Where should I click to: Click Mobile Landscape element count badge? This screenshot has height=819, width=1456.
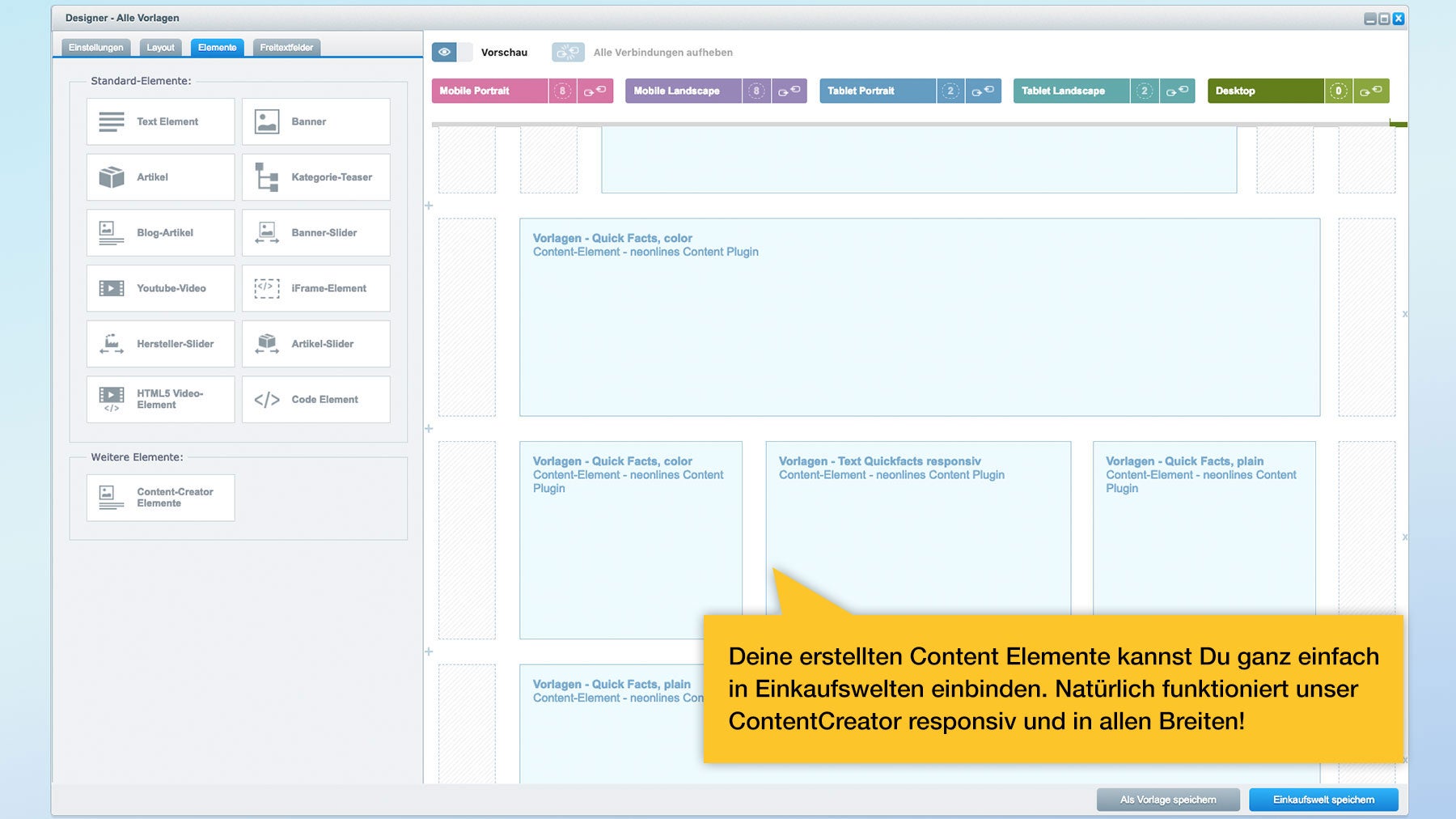[757, 91]
